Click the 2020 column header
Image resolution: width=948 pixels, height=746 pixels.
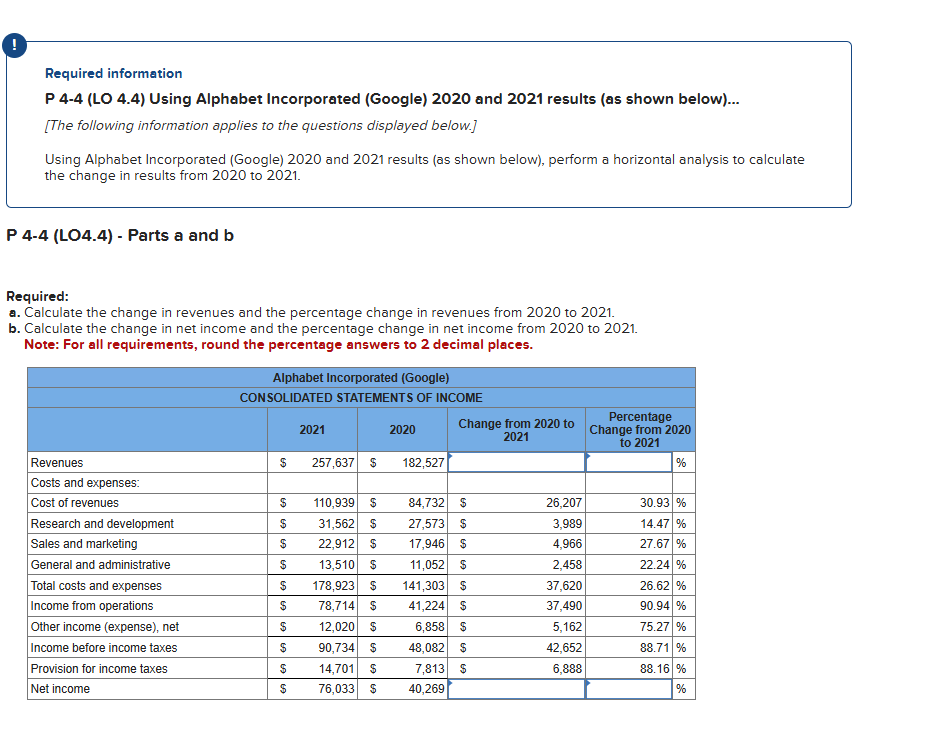pyautogui.click(x=400, y=429)
